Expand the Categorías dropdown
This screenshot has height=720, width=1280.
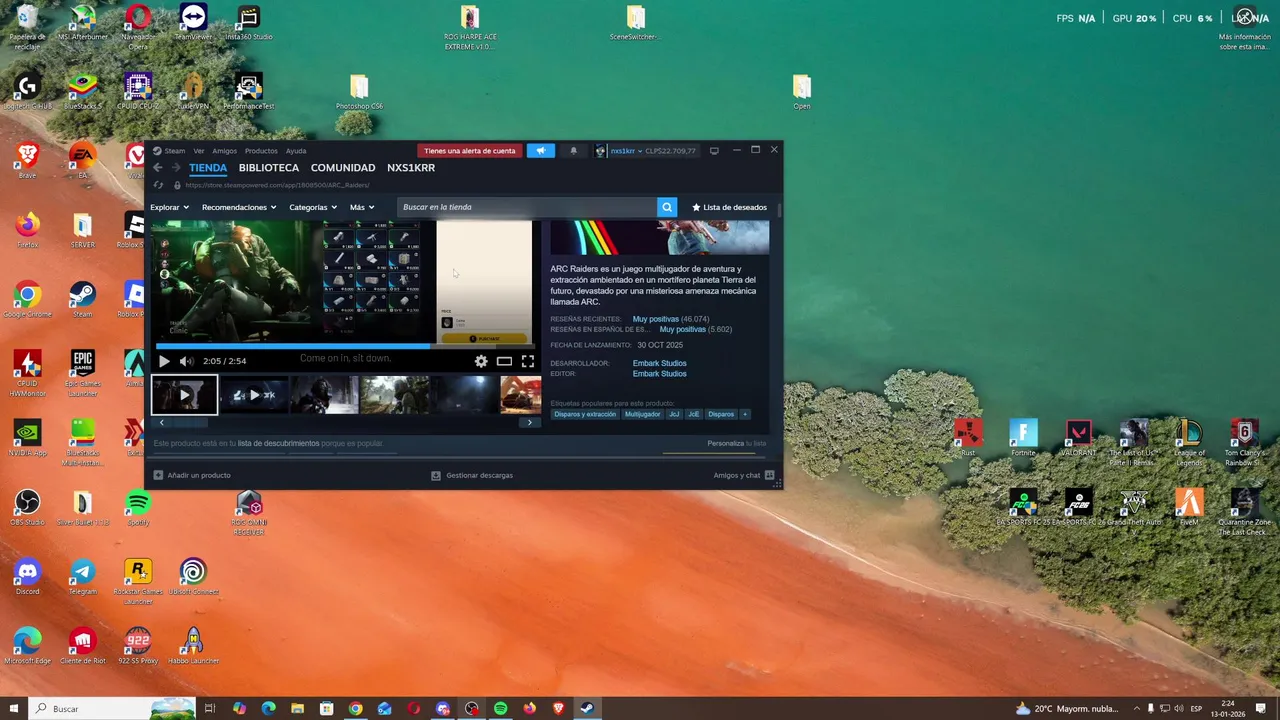(x=313, y=207)
